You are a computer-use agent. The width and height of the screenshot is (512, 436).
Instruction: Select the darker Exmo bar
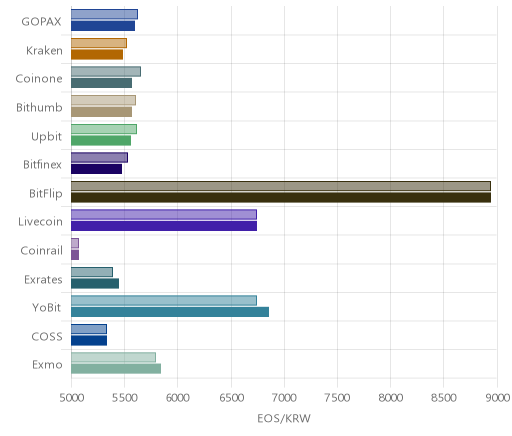click(116, 369)
